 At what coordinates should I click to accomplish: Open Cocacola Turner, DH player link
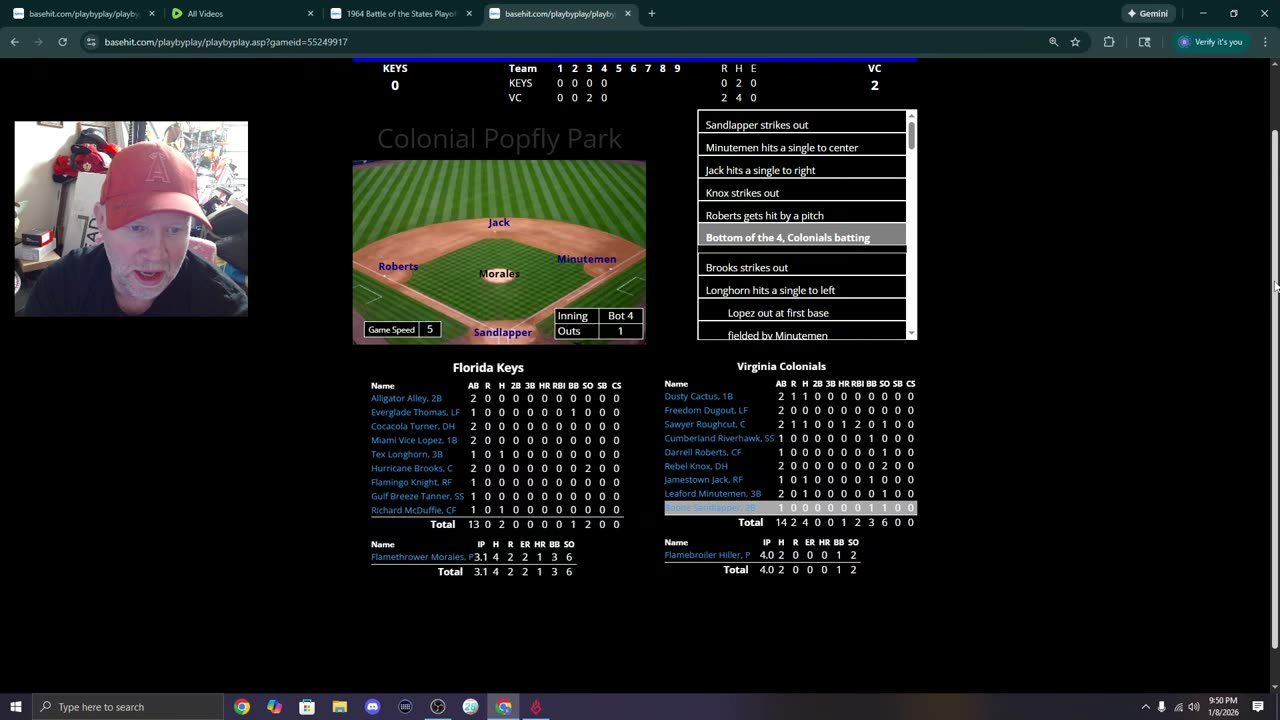[413, 426]
